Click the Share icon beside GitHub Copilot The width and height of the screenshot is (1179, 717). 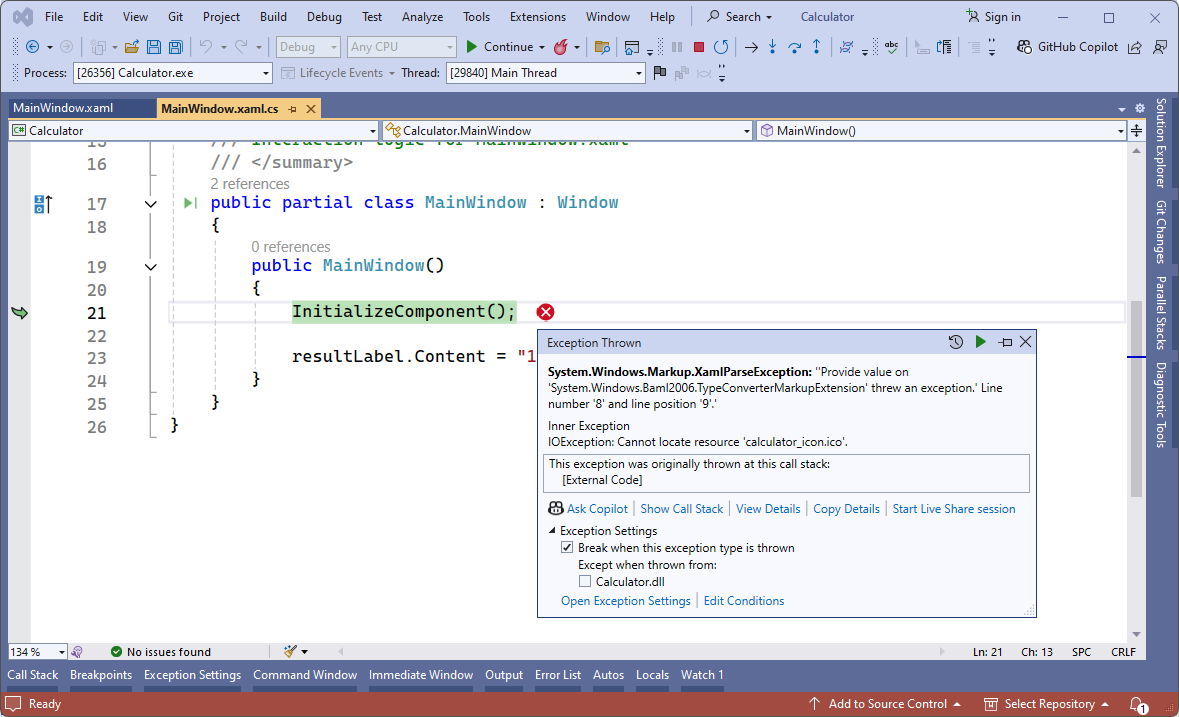1135,47
